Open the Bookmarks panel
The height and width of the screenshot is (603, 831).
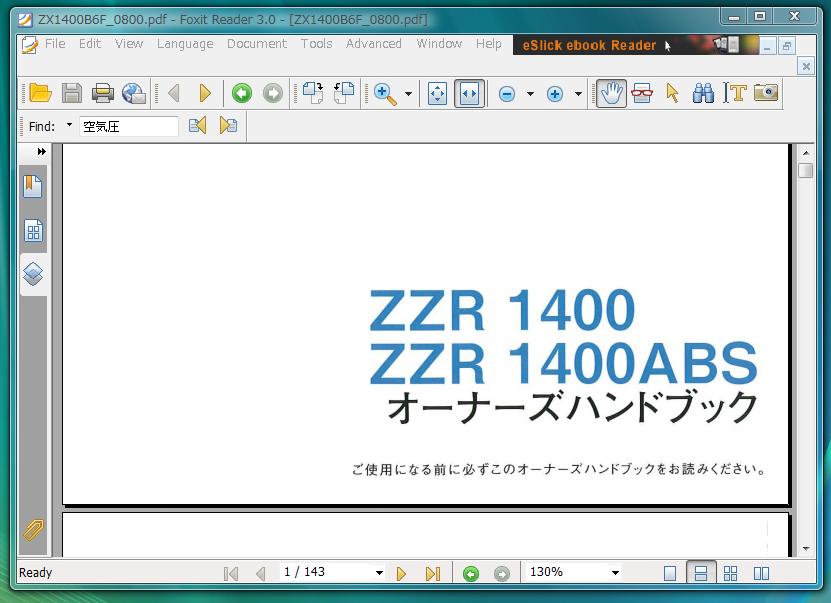pos(33,187)
